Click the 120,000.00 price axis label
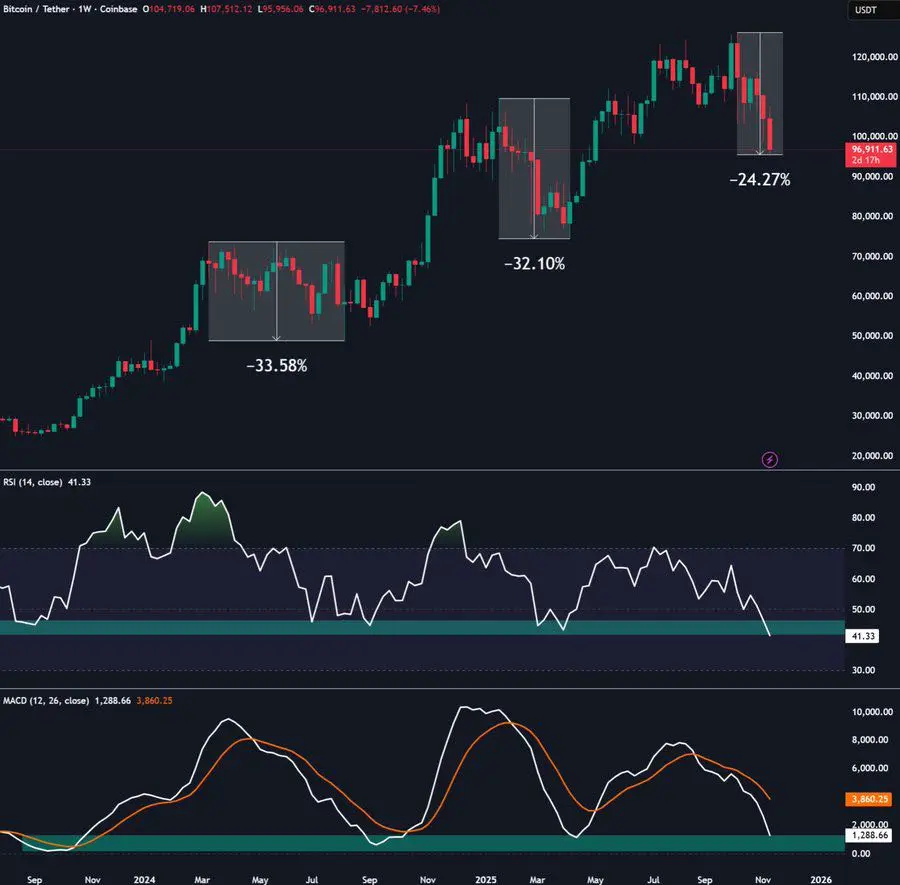This screenshot has height=885, width=900. (874, 57)
